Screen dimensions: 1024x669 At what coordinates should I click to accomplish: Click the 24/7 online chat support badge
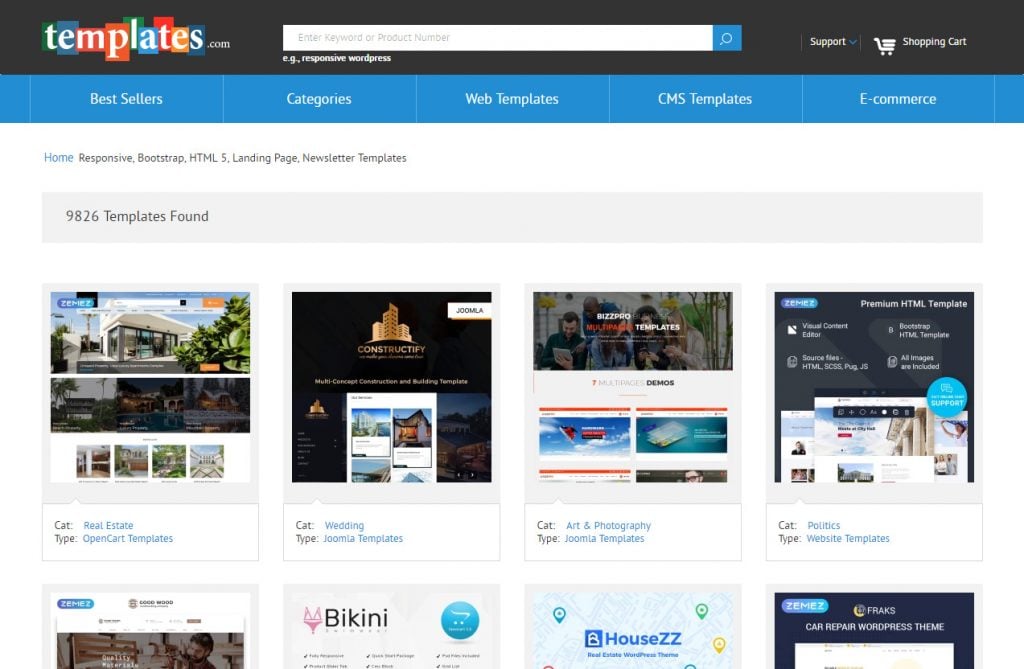point(946,397)
